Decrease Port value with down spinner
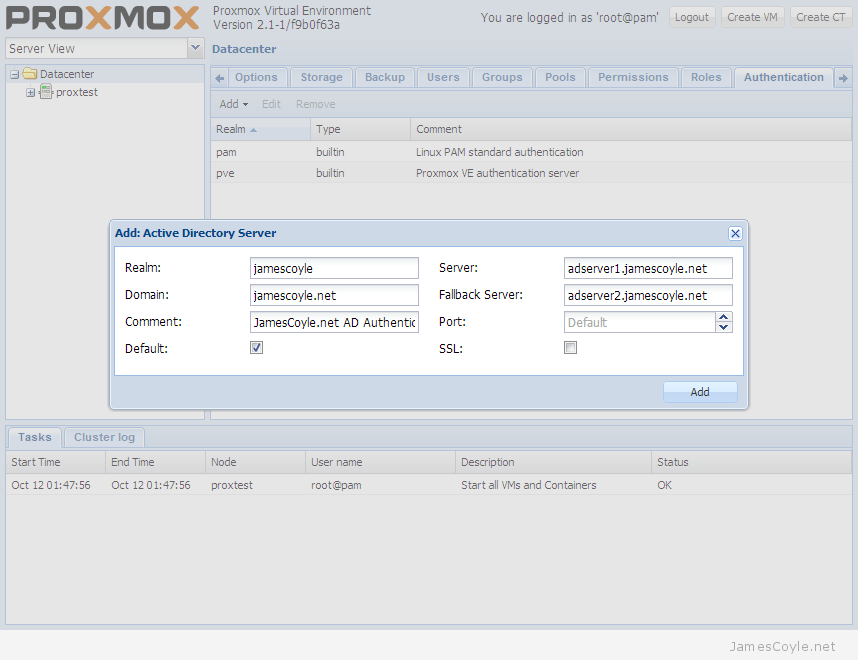 (x=723, y=327)
